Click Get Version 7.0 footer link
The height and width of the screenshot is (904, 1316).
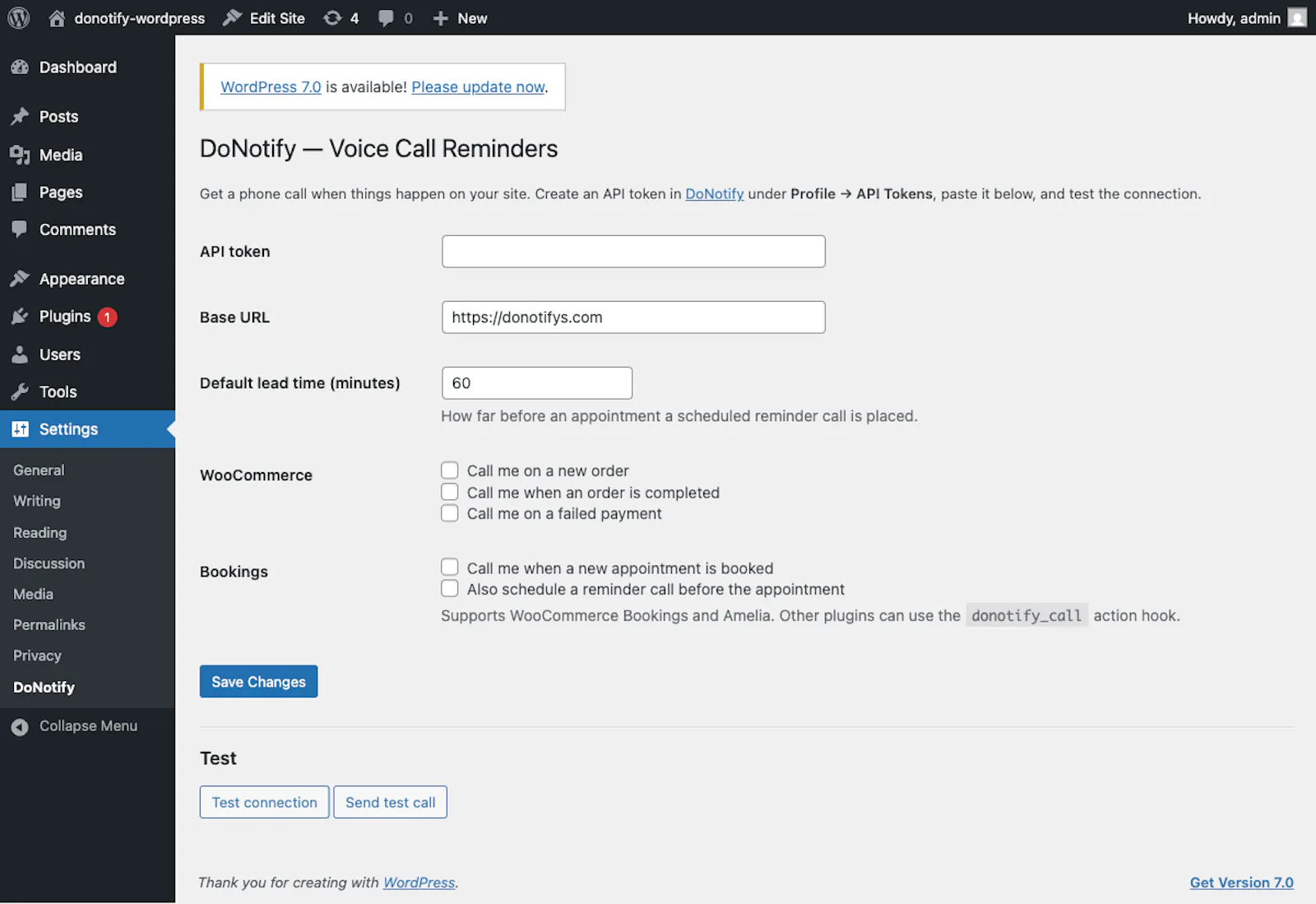tap(1241, 883)
